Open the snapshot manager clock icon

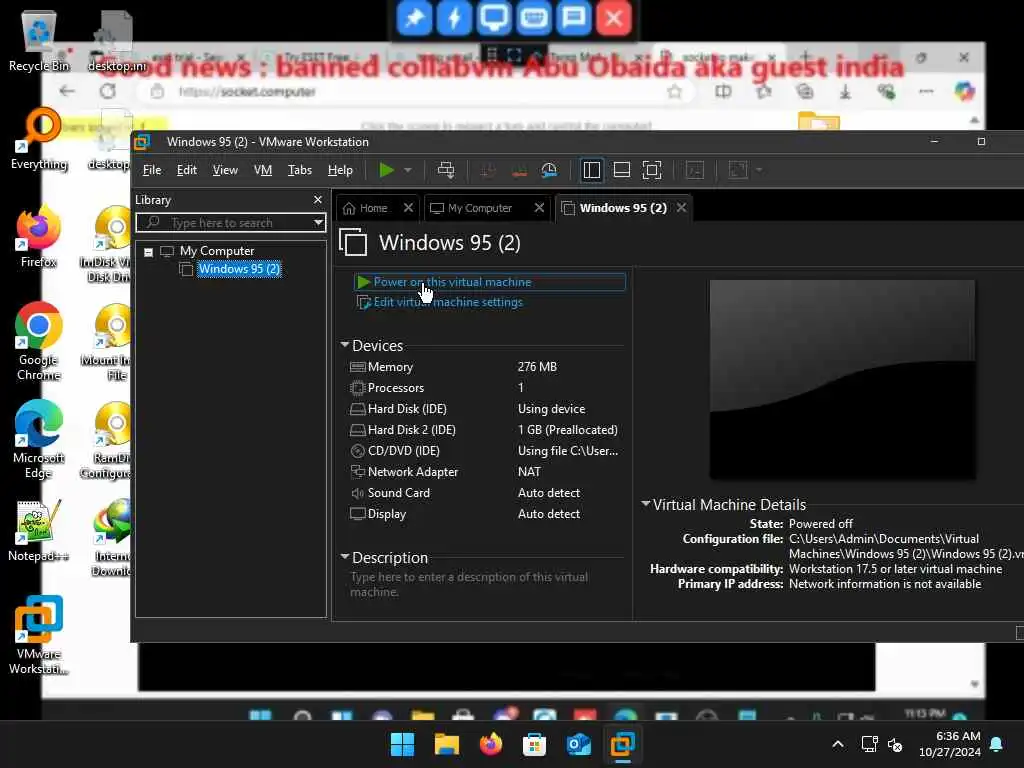pyautogui.click(x=549, y=170)
